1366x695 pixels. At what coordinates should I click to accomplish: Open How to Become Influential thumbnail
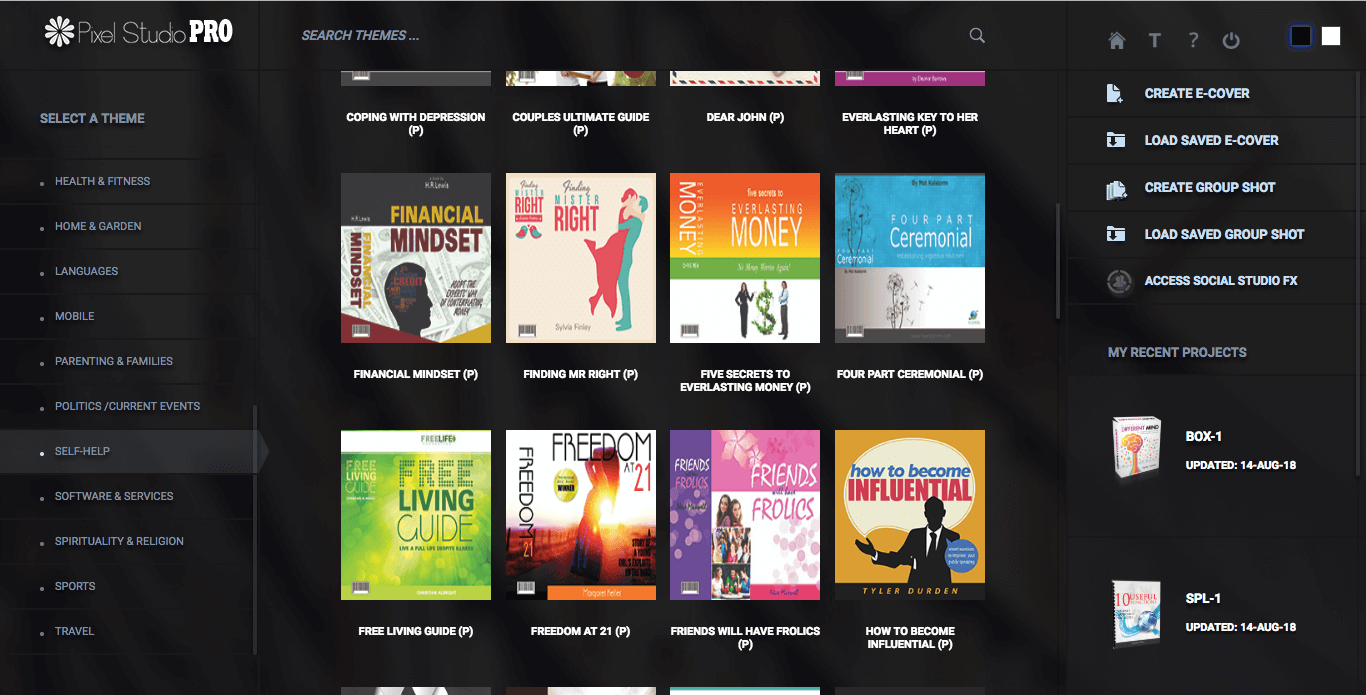(910, 515)
